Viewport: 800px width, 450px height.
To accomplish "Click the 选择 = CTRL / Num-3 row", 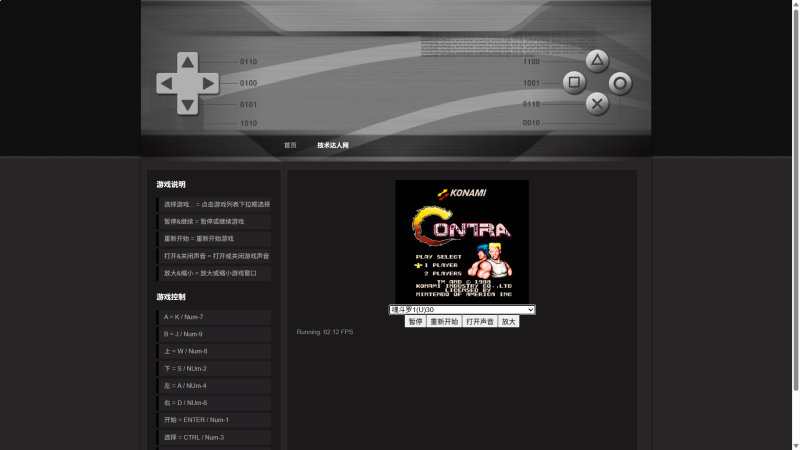I will [214, 437].
